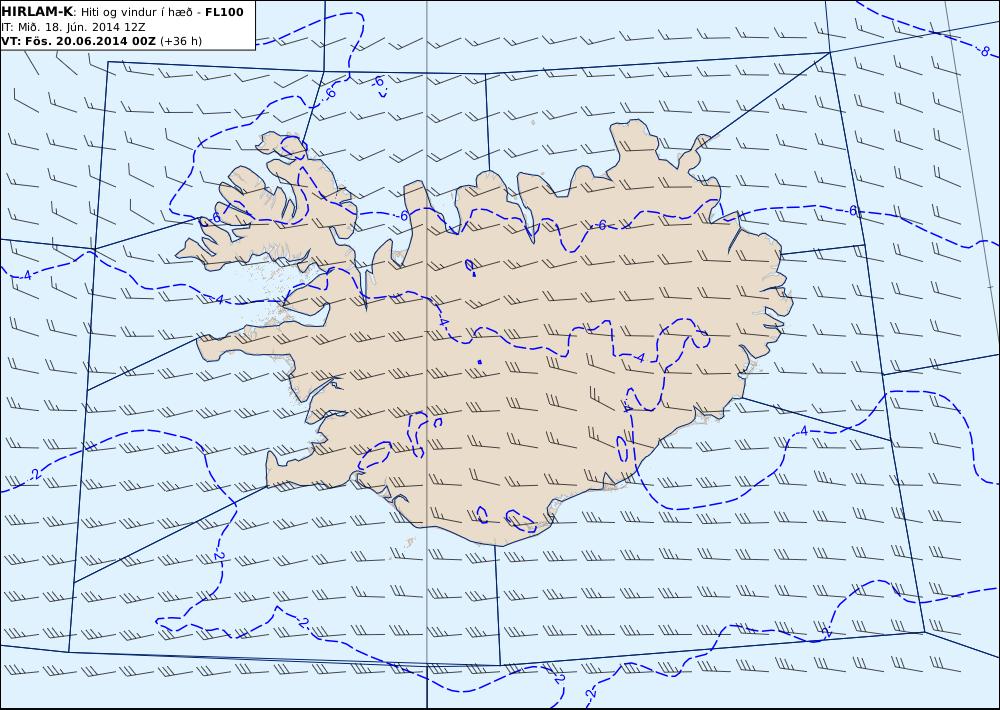The height and width of the screenshot is (710, 1000).
Task: Click the 'Hiti og vindur í hæð' caption
Action: (139, 13)
